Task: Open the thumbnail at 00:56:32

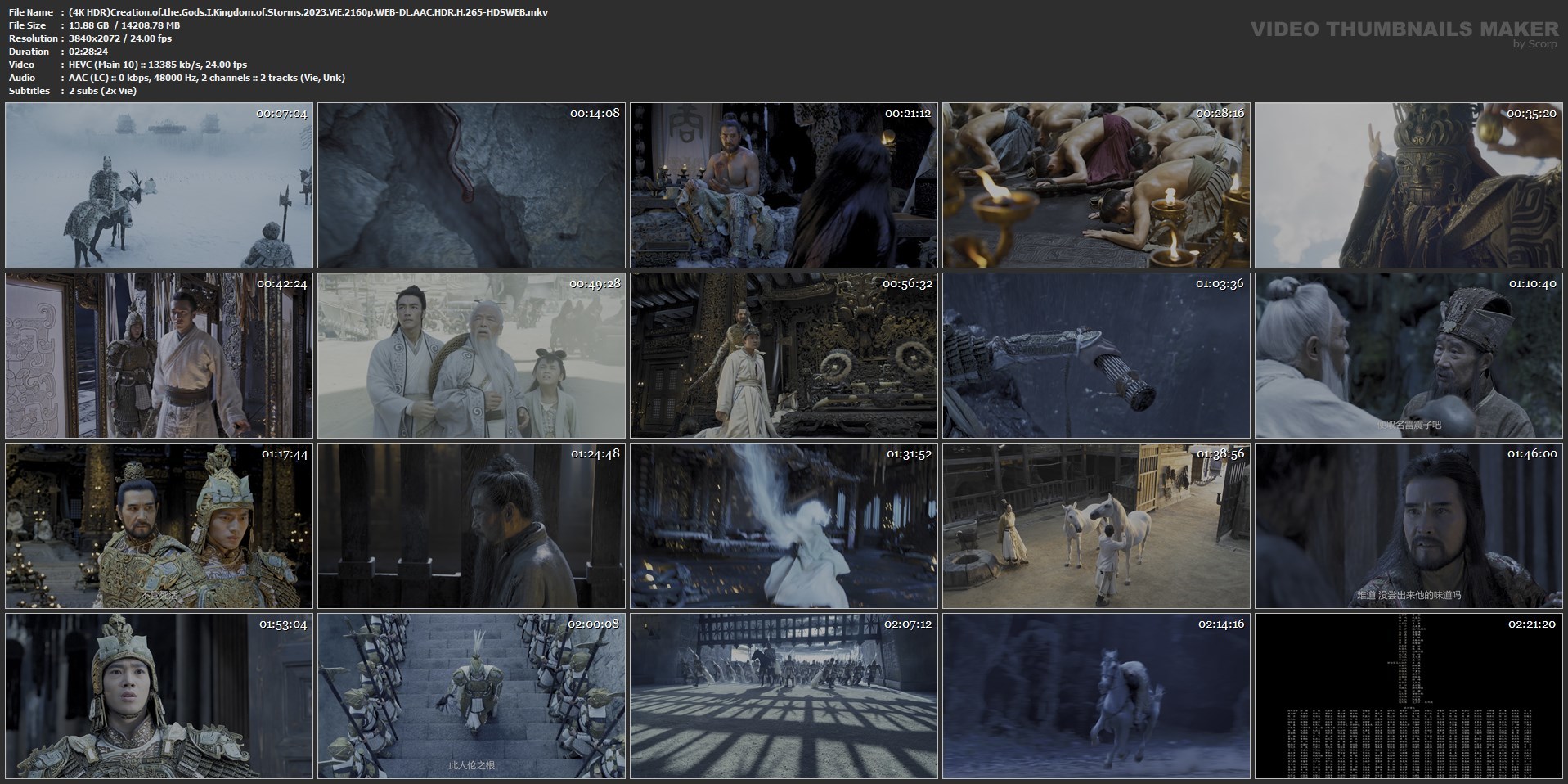Action: click(784, 355)
